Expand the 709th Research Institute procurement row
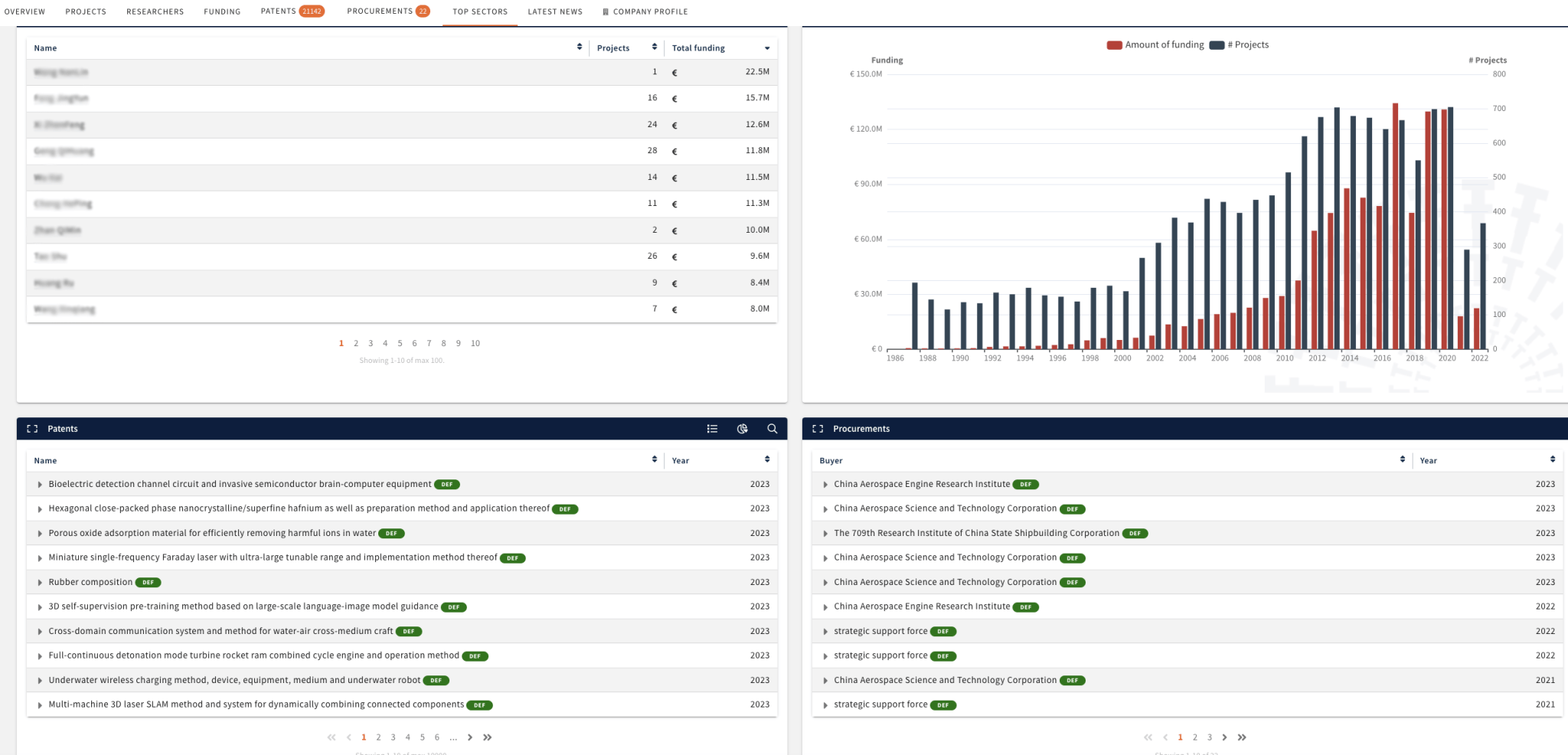 point(825,534)
